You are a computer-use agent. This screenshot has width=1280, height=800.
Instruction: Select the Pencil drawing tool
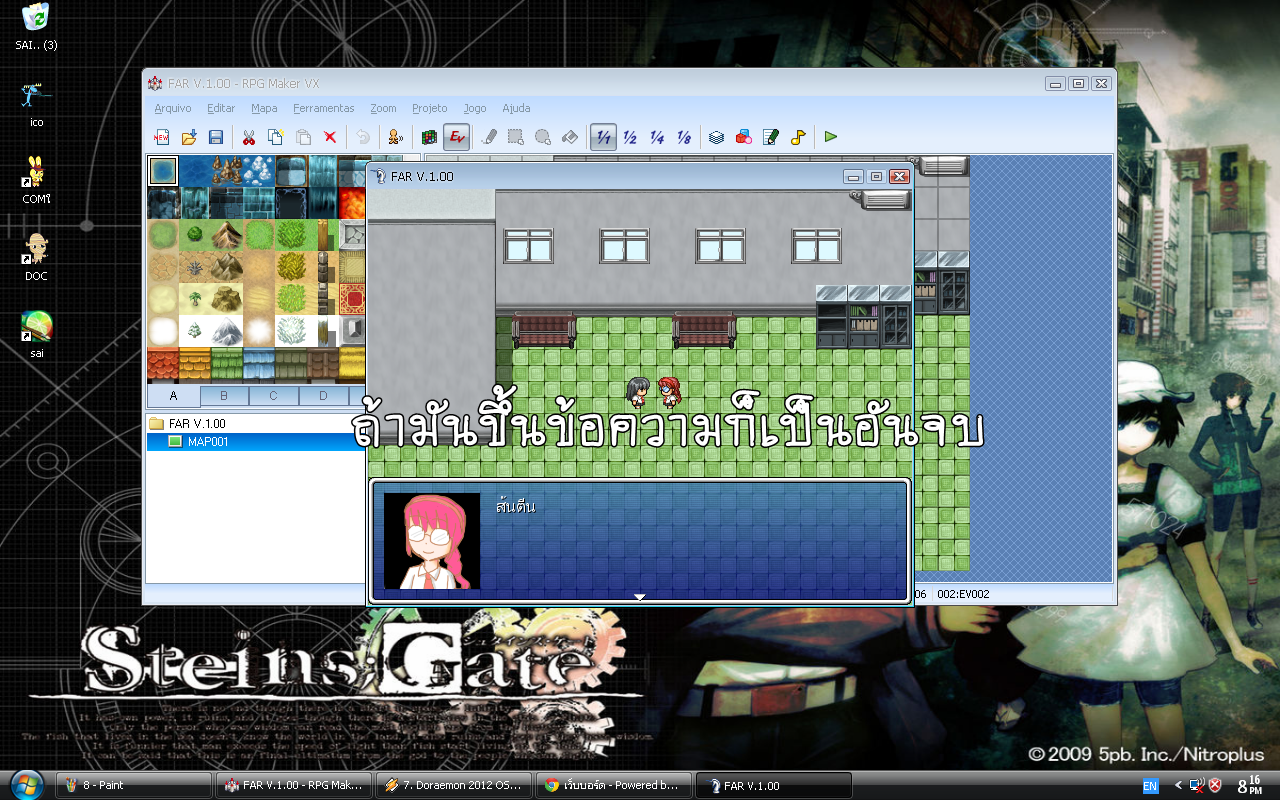489,137
